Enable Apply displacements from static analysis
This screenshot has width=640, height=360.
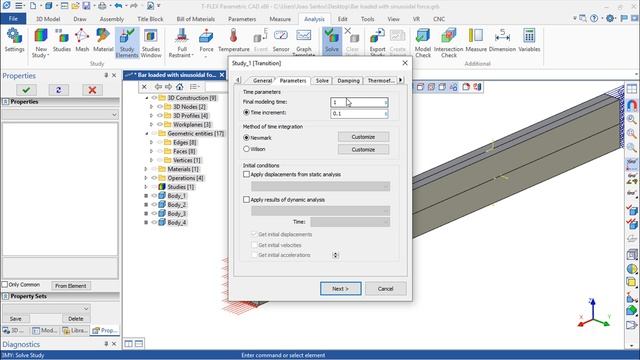(246, 174)
